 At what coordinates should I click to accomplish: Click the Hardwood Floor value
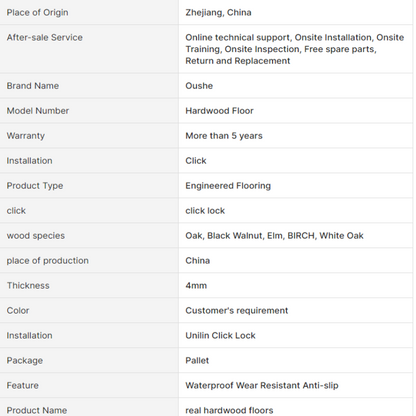tap(219, 111)
